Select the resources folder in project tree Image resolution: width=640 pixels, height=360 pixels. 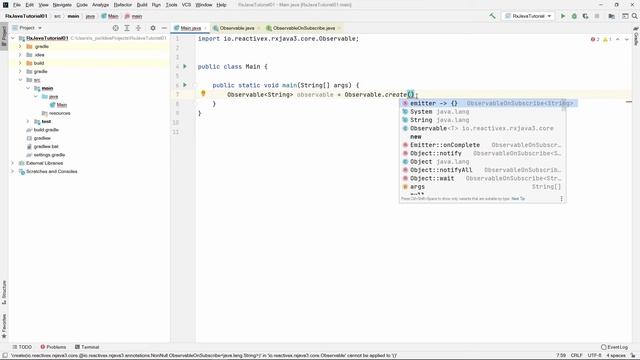click(x=59, y=113)
